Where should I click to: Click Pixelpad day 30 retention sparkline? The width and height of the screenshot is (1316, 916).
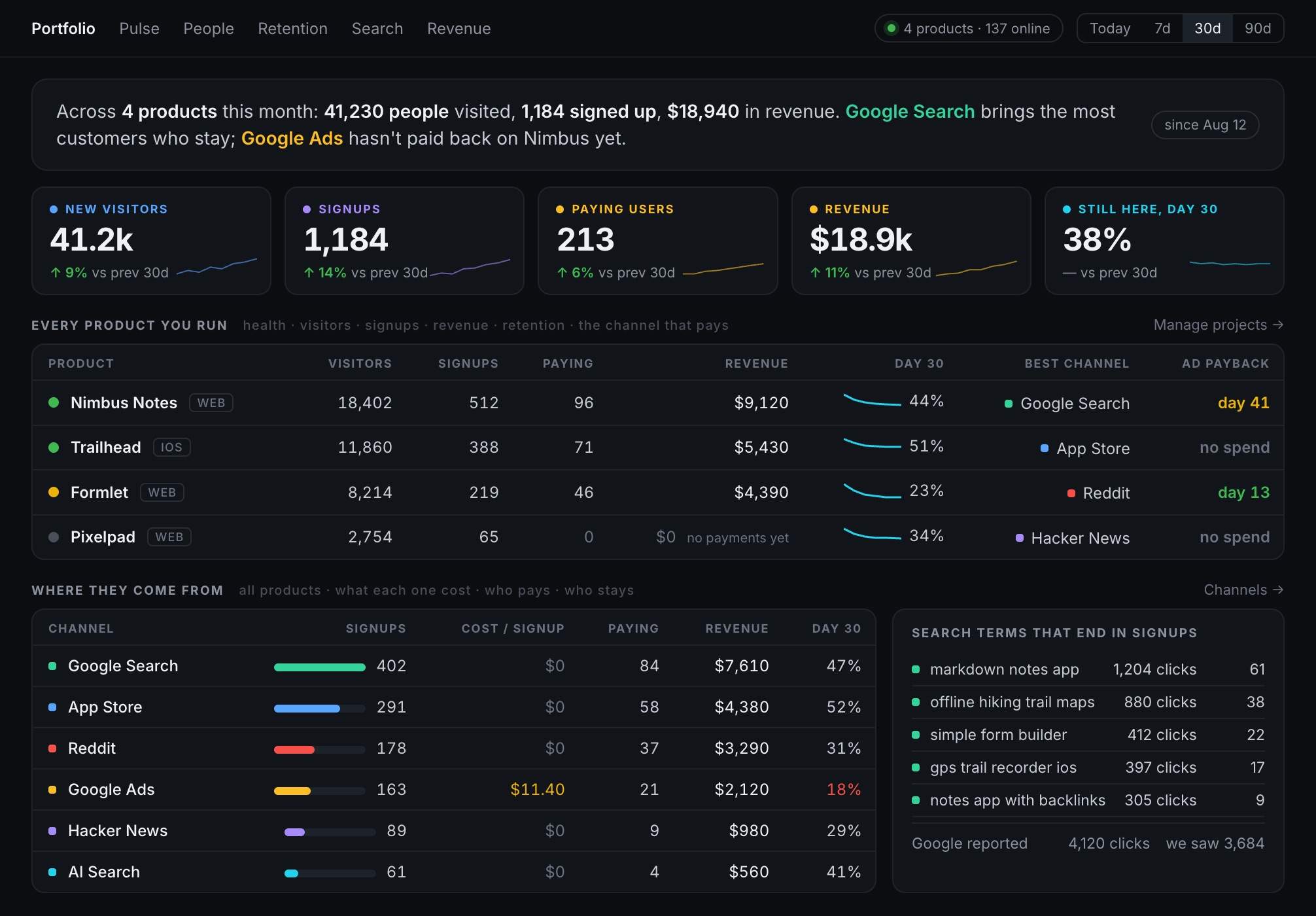(873, 534)
